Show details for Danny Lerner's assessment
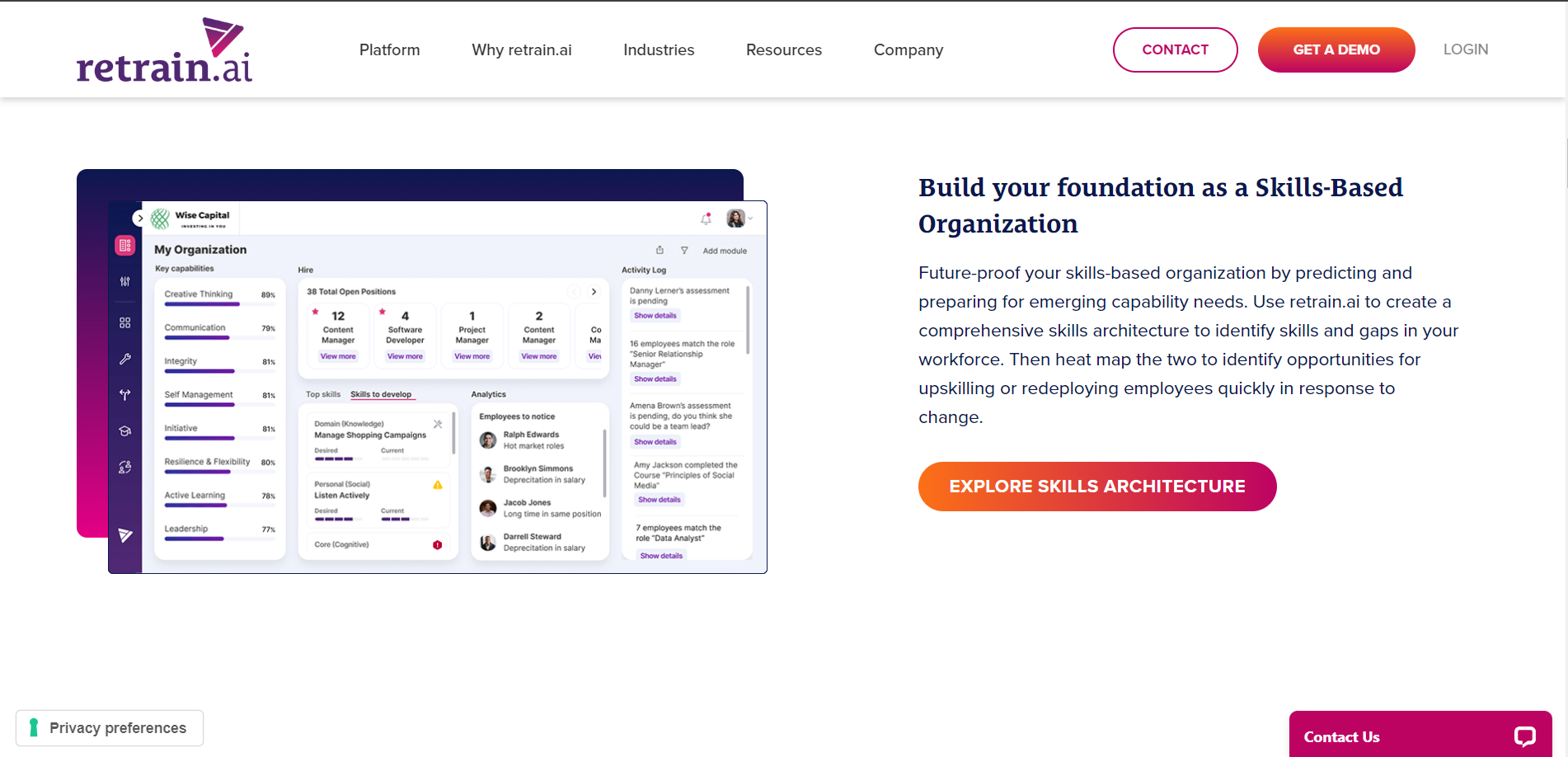The height and width of the screenshot is (757, 1568). [655, 316]
